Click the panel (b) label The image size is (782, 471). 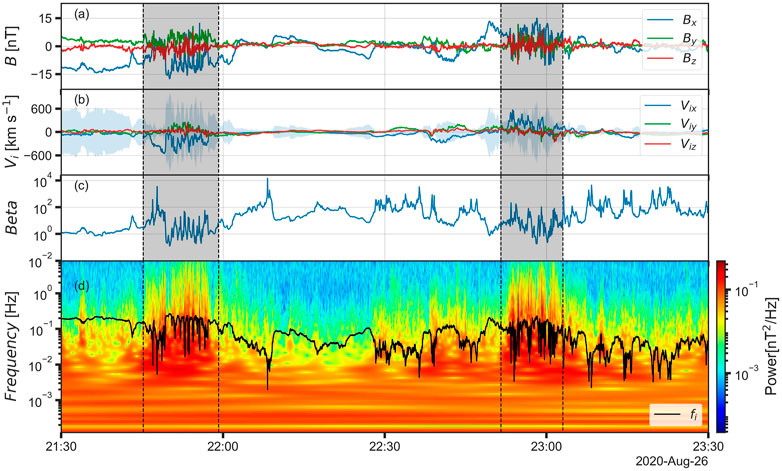[x=81, y=100]
